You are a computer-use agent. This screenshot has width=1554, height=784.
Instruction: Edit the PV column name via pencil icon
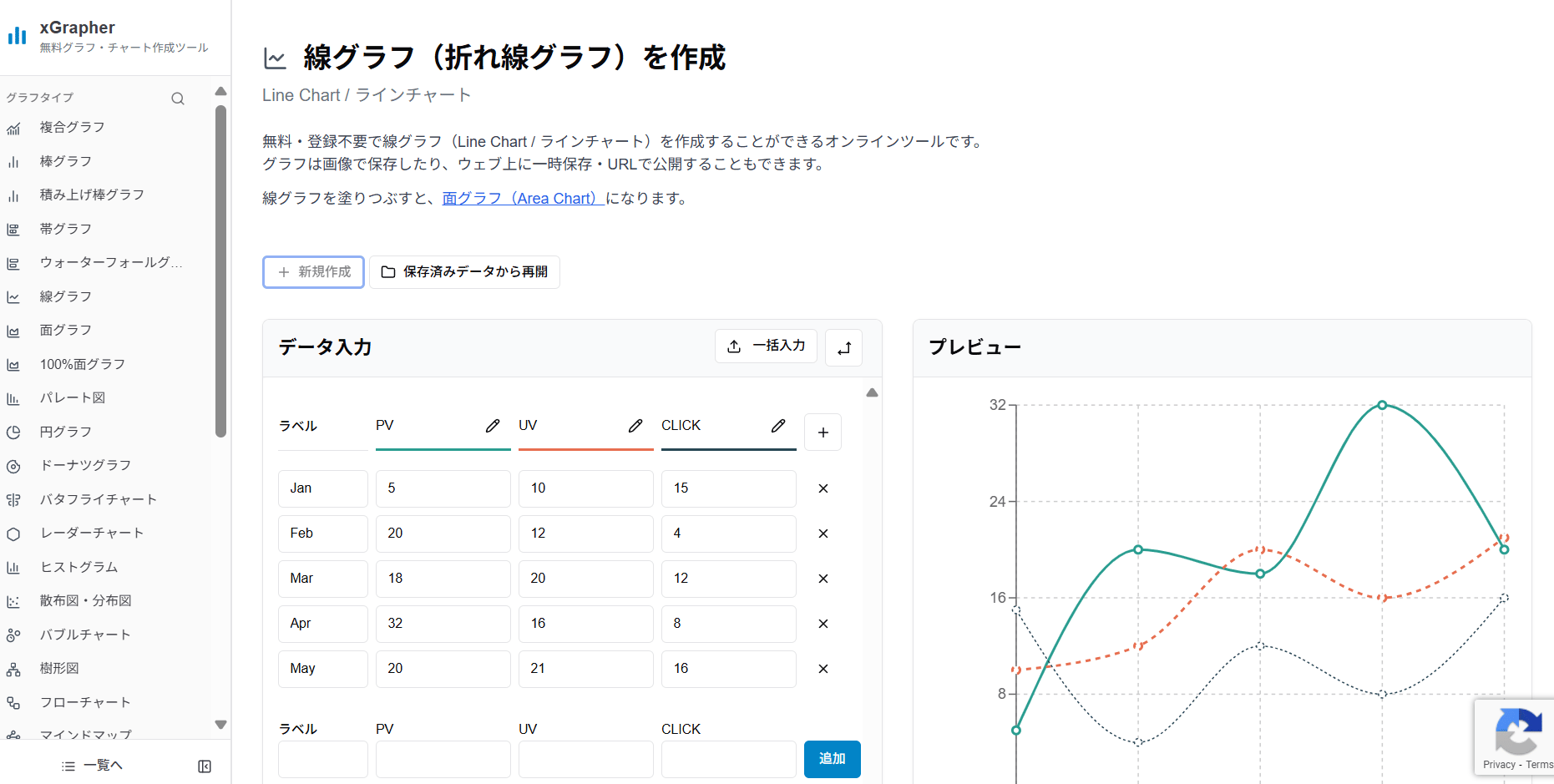pos(493,425)
